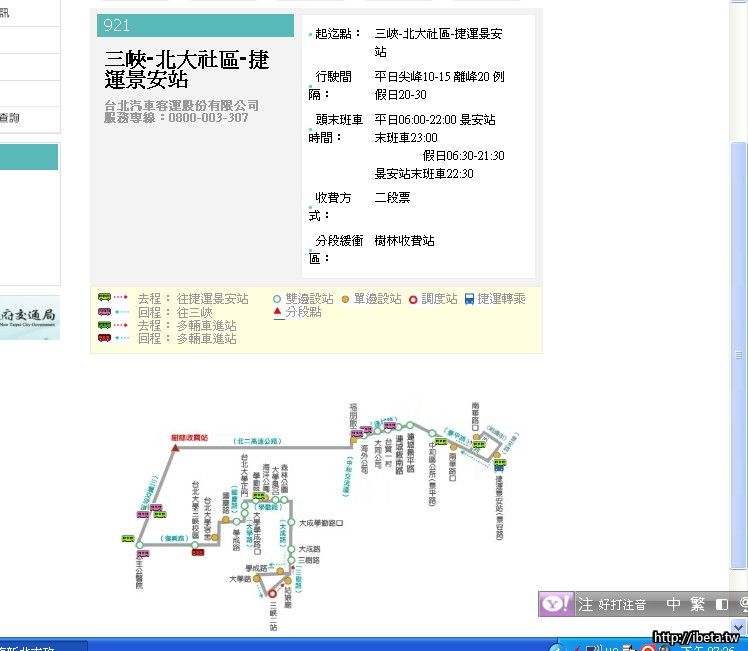Click the orange 單邊設站 legend dot
This screenshot has height=651, width=748.
(x=345, y=299)
